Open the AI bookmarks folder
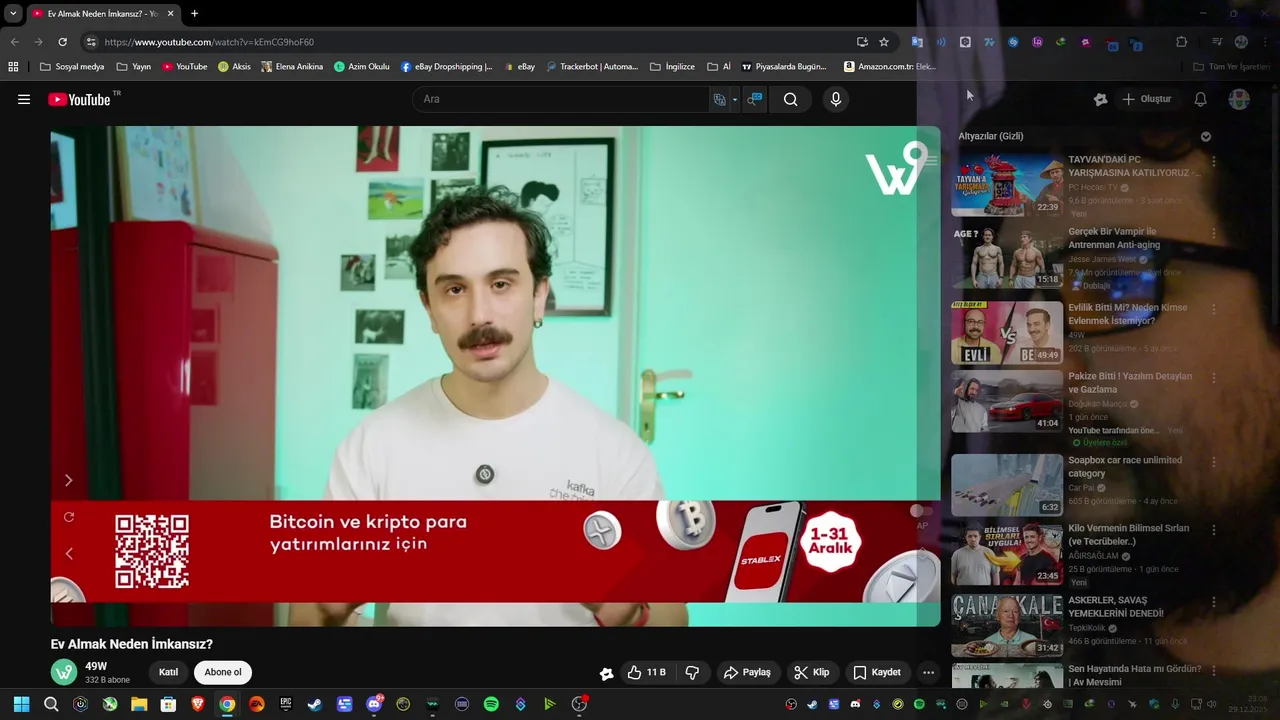 [719, 67]
